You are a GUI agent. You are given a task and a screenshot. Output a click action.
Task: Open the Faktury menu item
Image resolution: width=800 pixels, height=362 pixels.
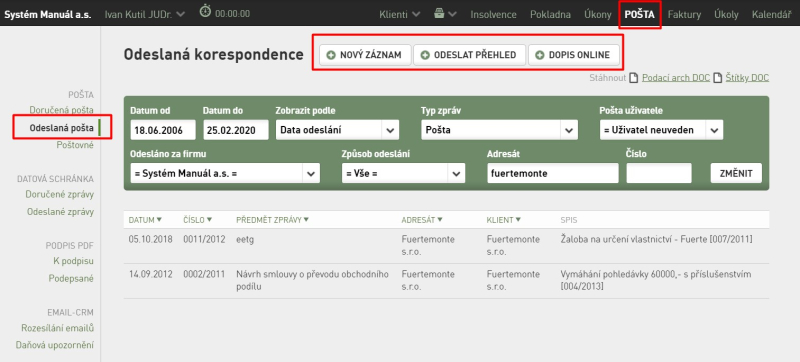(684, 14)
